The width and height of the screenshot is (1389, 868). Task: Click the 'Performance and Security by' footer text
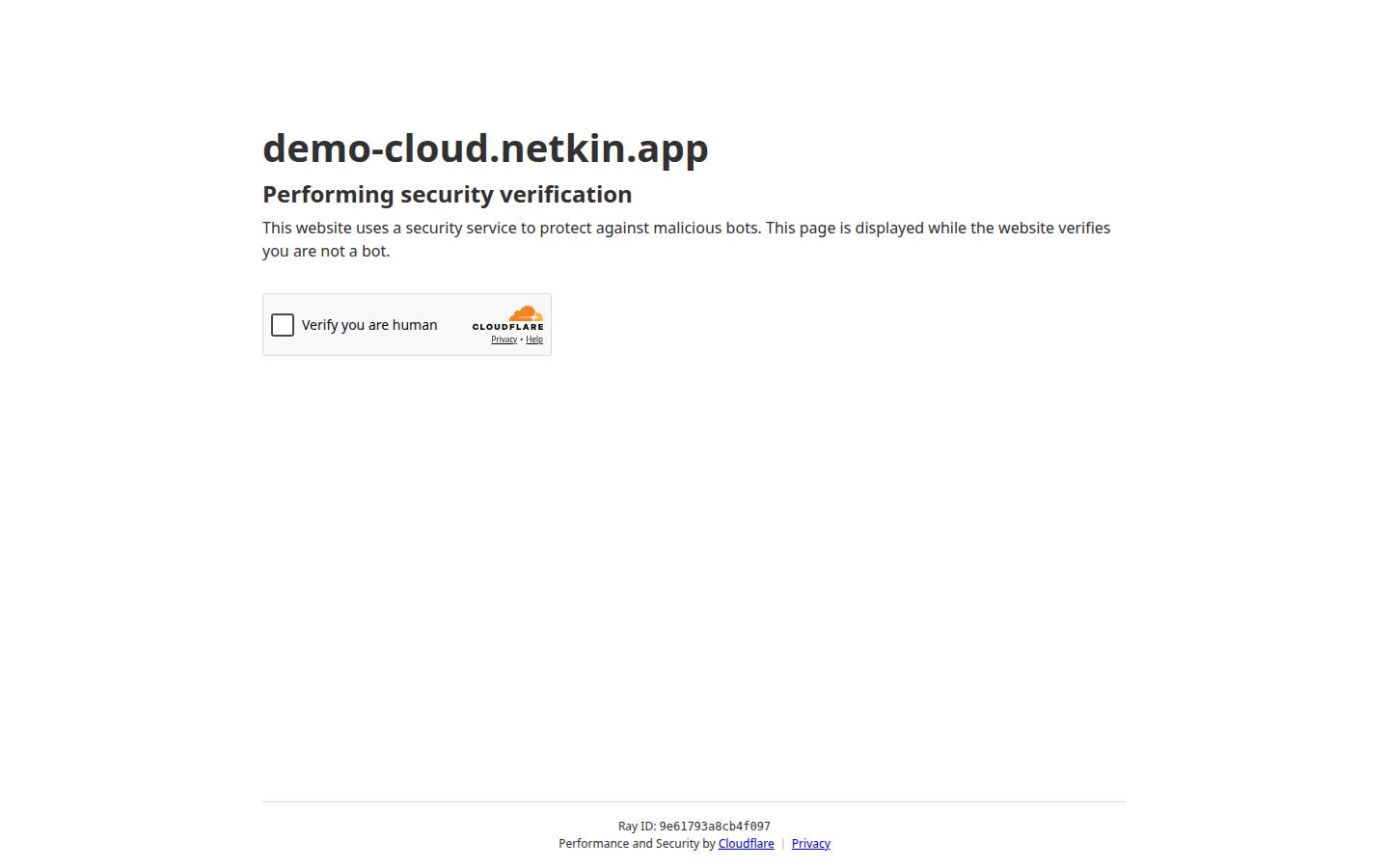click(637, 844)
